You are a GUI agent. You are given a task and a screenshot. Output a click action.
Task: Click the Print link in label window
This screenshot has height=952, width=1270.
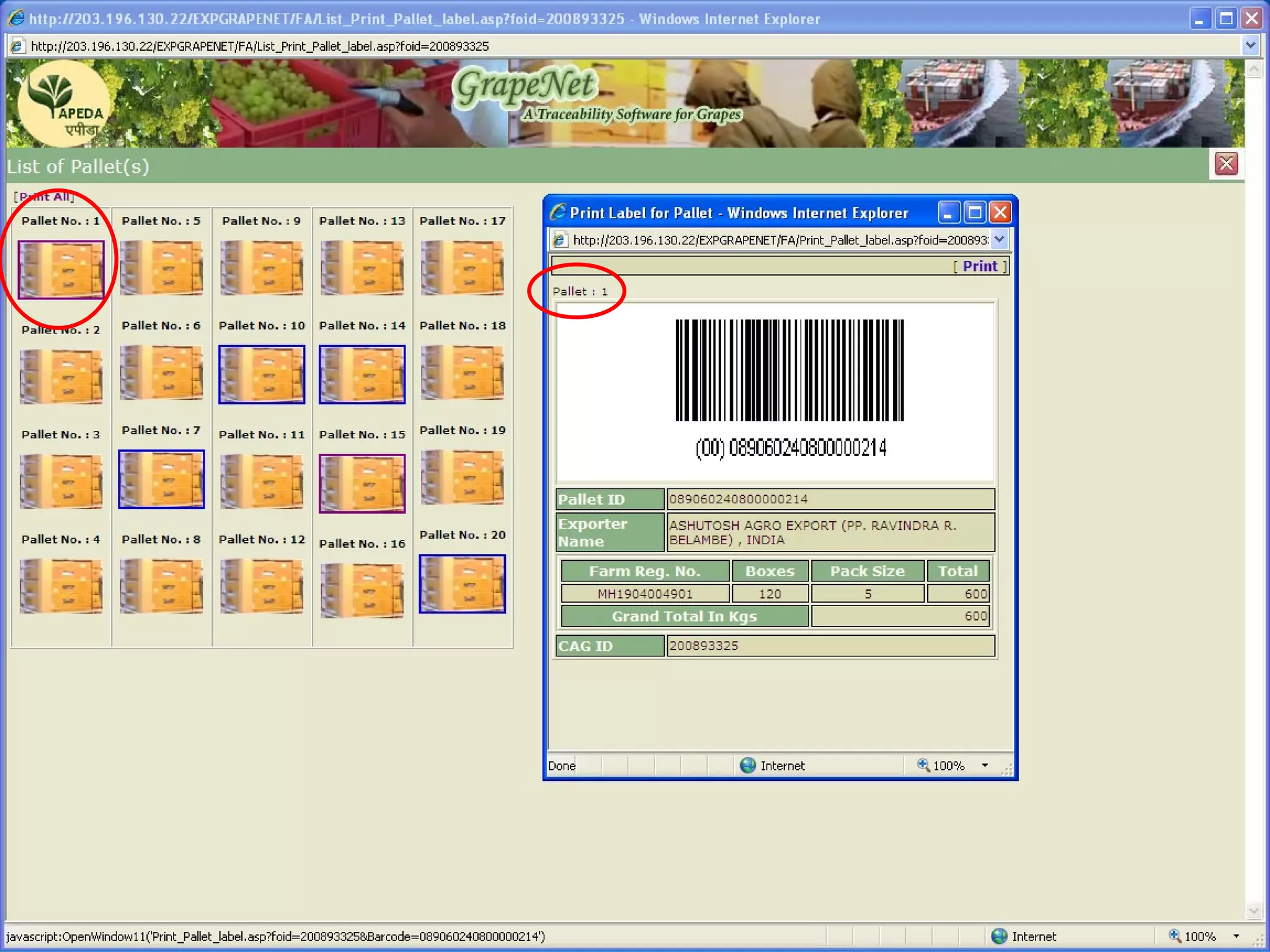(980, 267)
